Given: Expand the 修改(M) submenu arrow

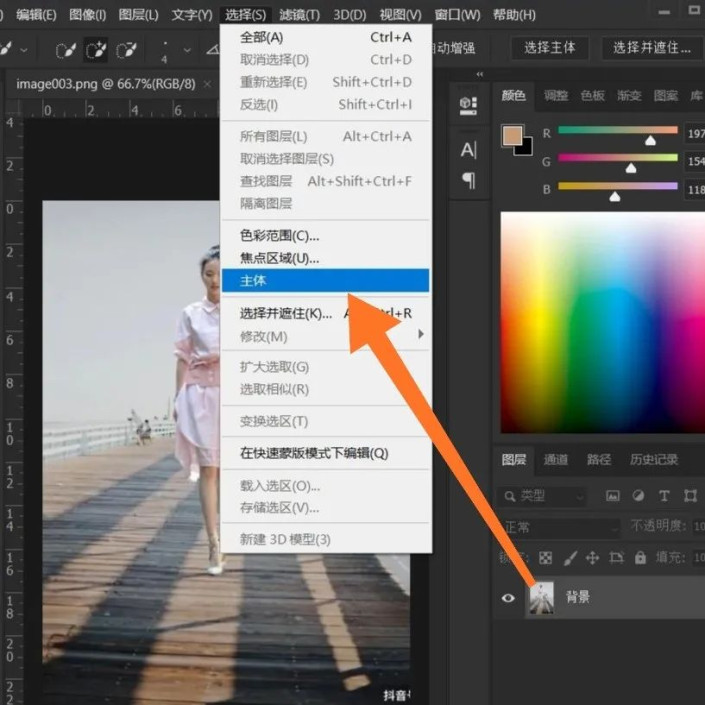Looking at the screenshot, I should tap(421, 334).
